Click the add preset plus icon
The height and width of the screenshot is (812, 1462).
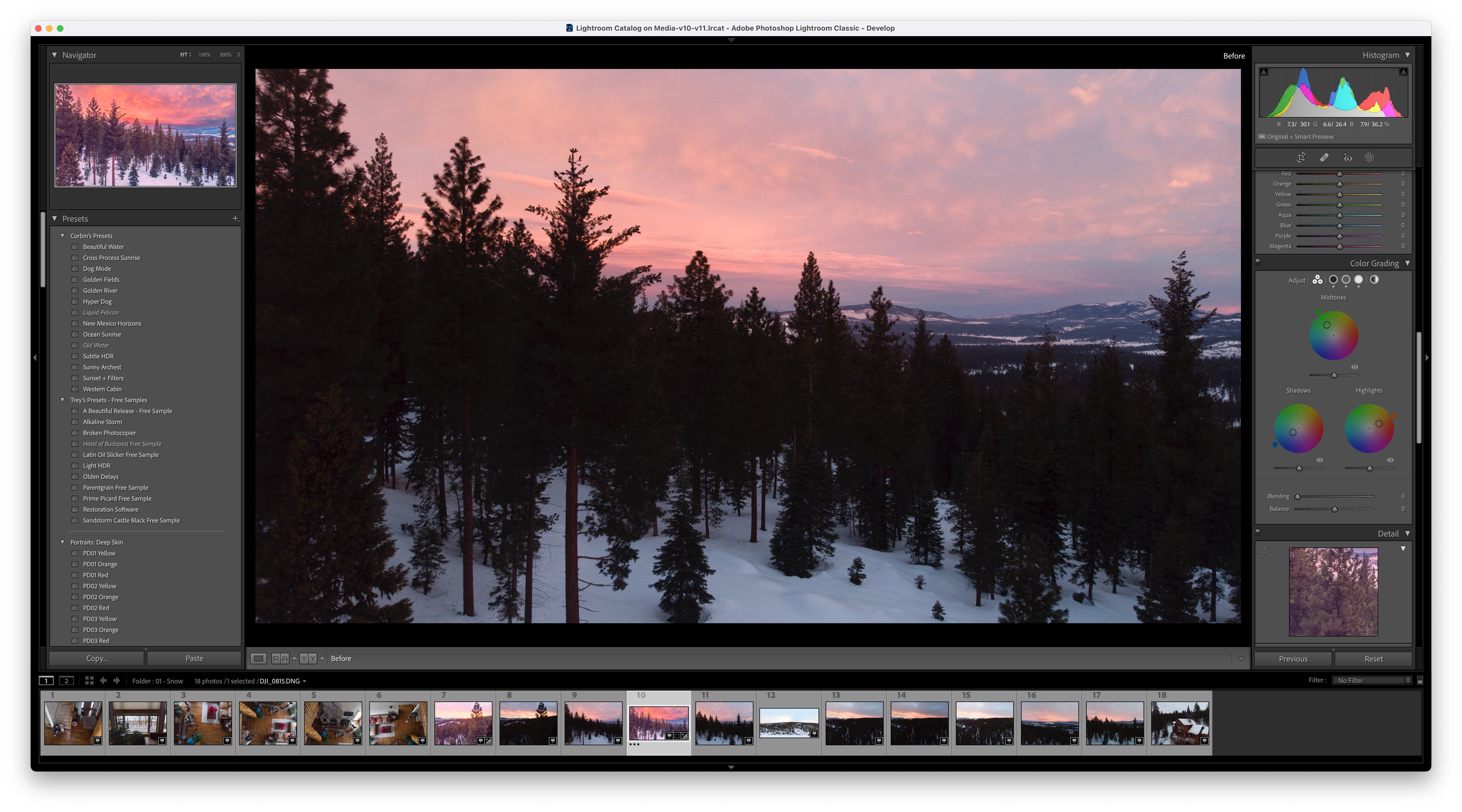[x=236, y=219]
